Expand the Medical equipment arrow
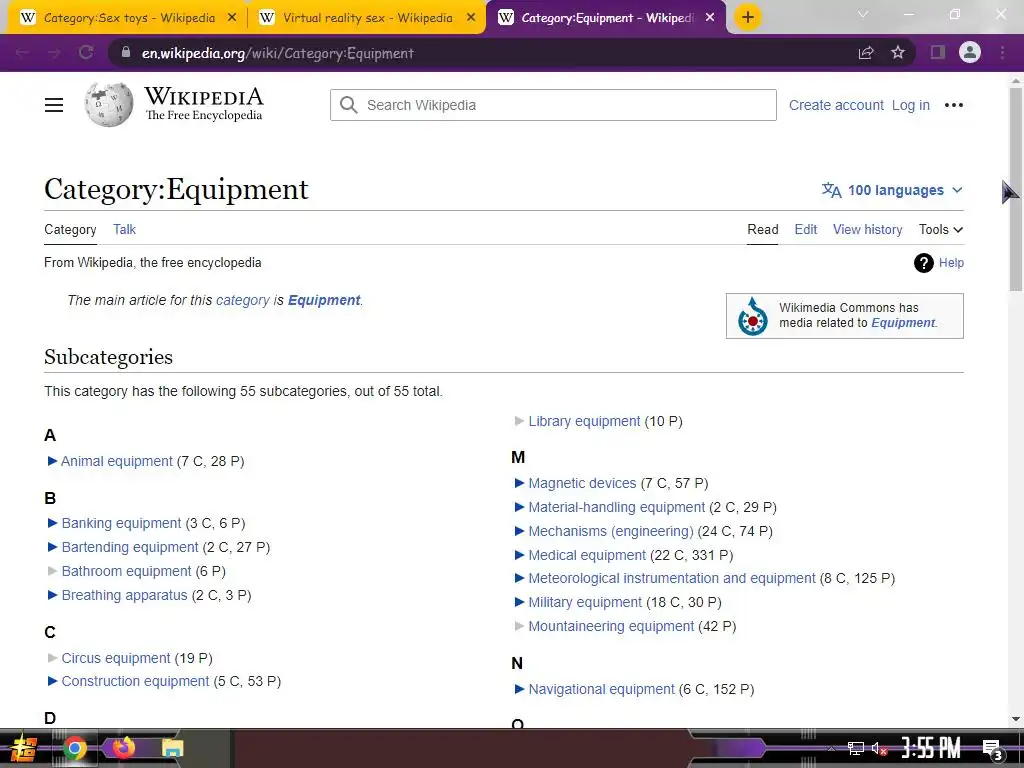 pyautogui.click(x=519, y=555)
